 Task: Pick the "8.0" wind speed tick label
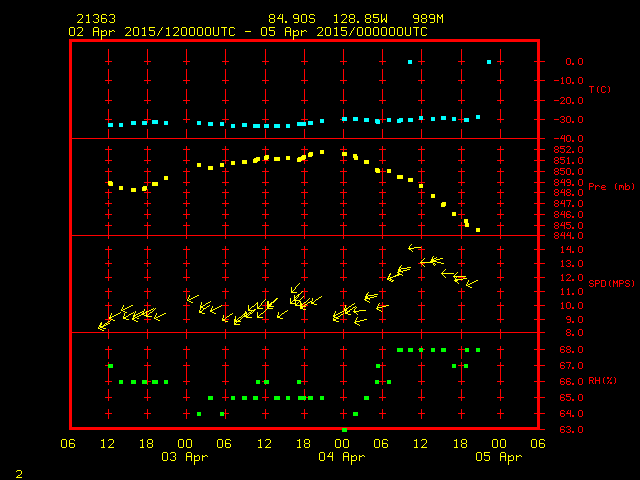pyautogui.click(x=574, y=333)
